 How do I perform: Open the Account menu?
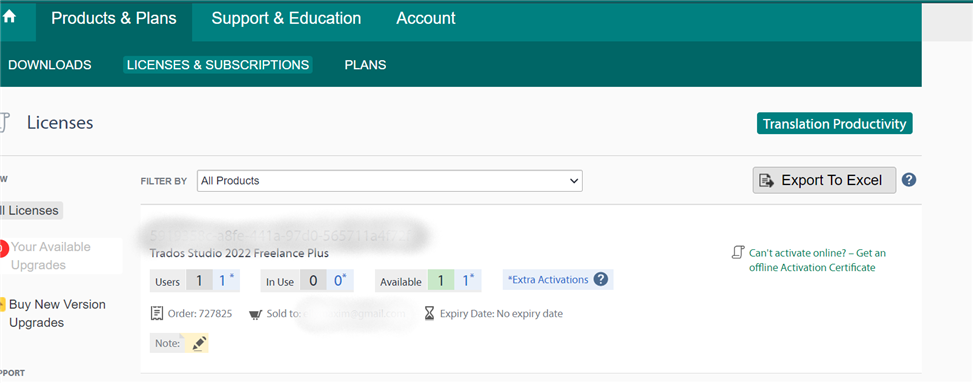pos(426,19)
